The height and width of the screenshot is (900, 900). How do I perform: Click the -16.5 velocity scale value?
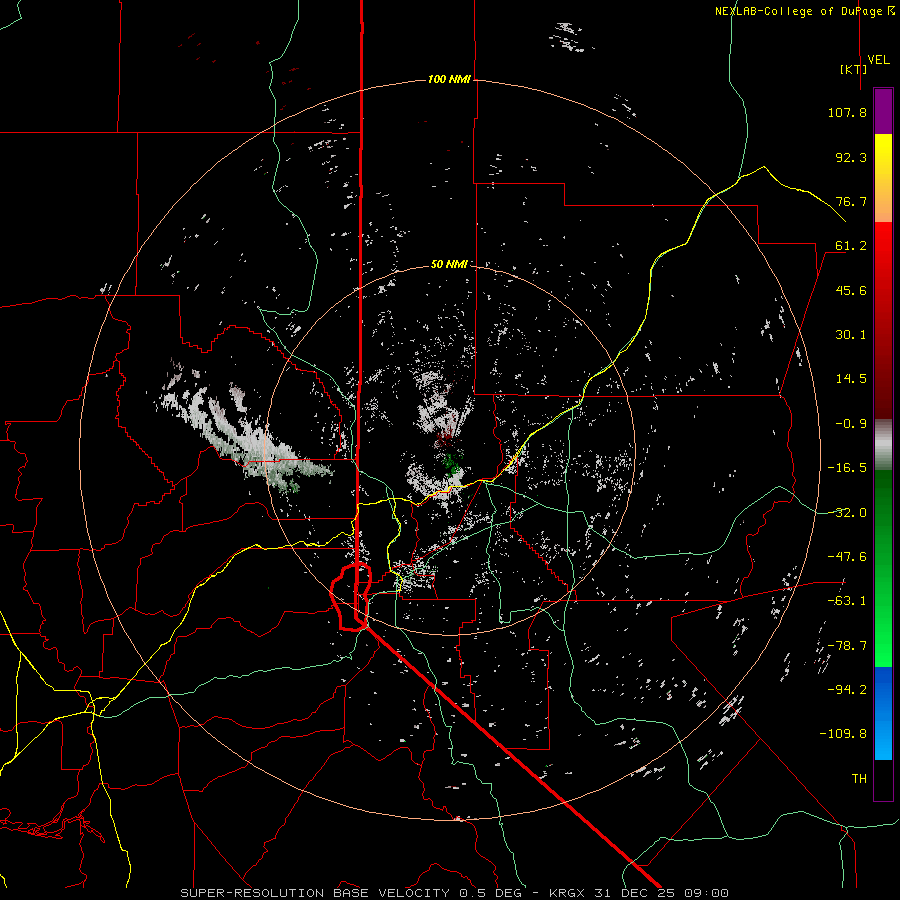tap(847, 468)
